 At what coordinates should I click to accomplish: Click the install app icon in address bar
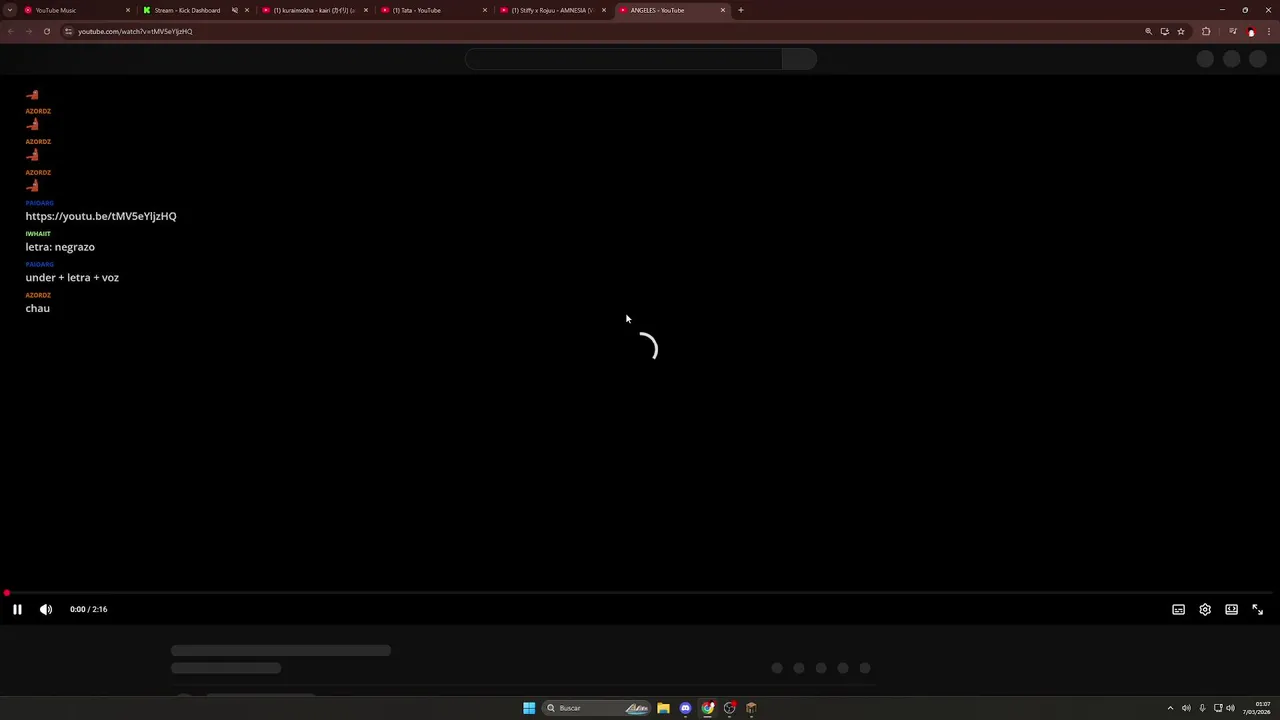[x=1164, y=31]
